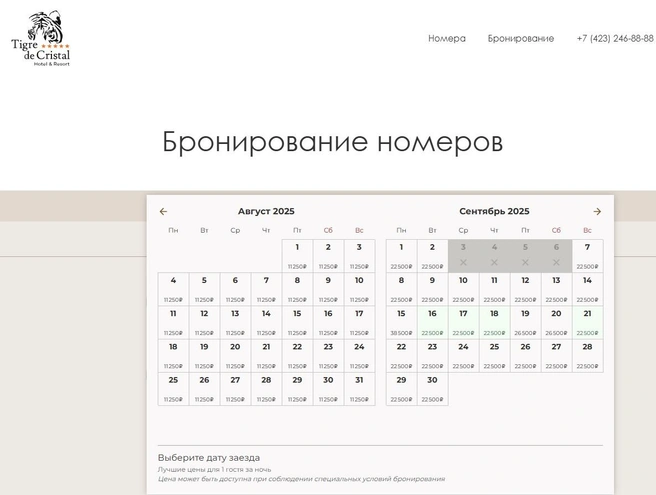Screen dimensions: 656x495
Task: Select highlighted September 17 cell
Action: point(464,323)
